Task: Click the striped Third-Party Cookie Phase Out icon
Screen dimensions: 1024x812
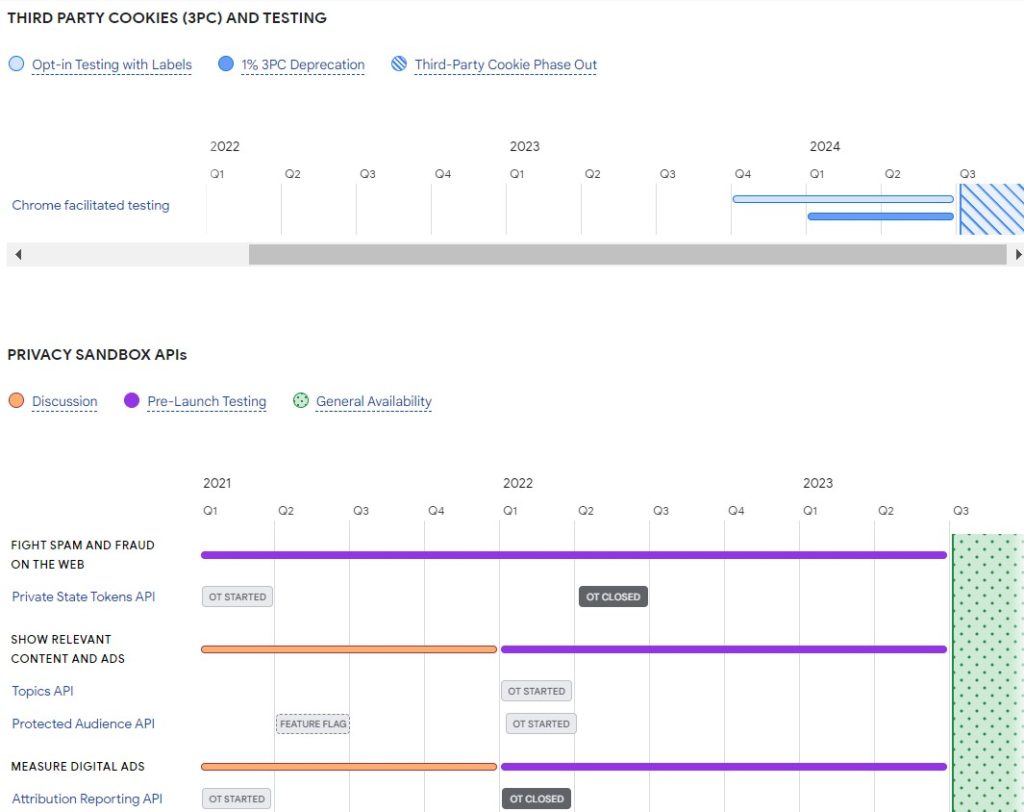Action: [398, 64]
